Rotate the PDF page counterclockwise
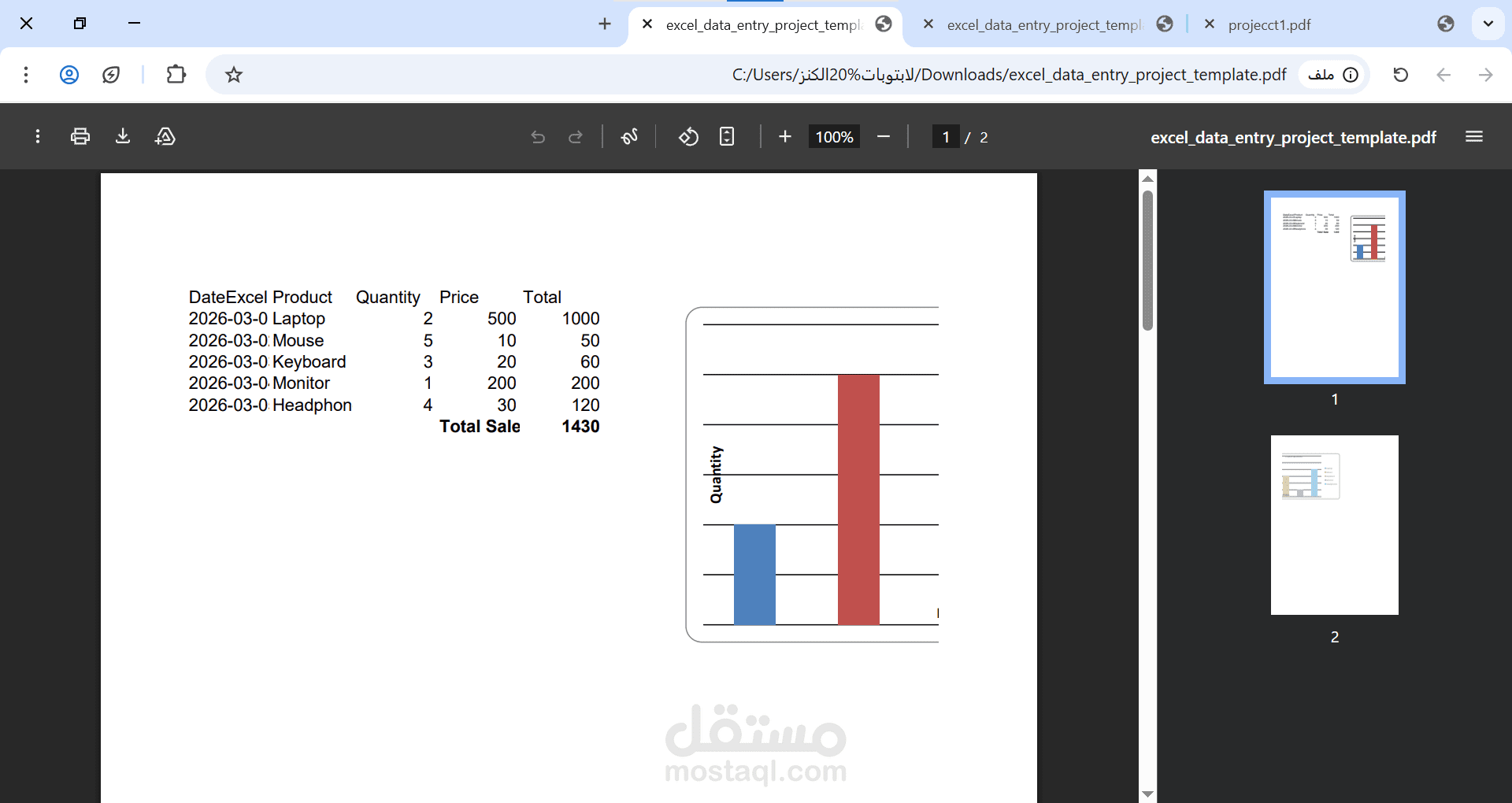This screenshot has width=1512, height=803. [688, 137]
